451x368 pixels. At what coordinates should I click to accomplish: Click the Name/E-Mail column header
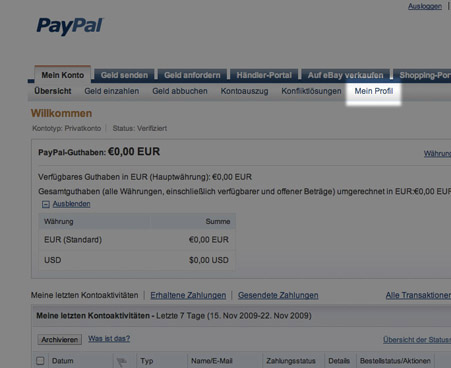[x=211, y=361]
